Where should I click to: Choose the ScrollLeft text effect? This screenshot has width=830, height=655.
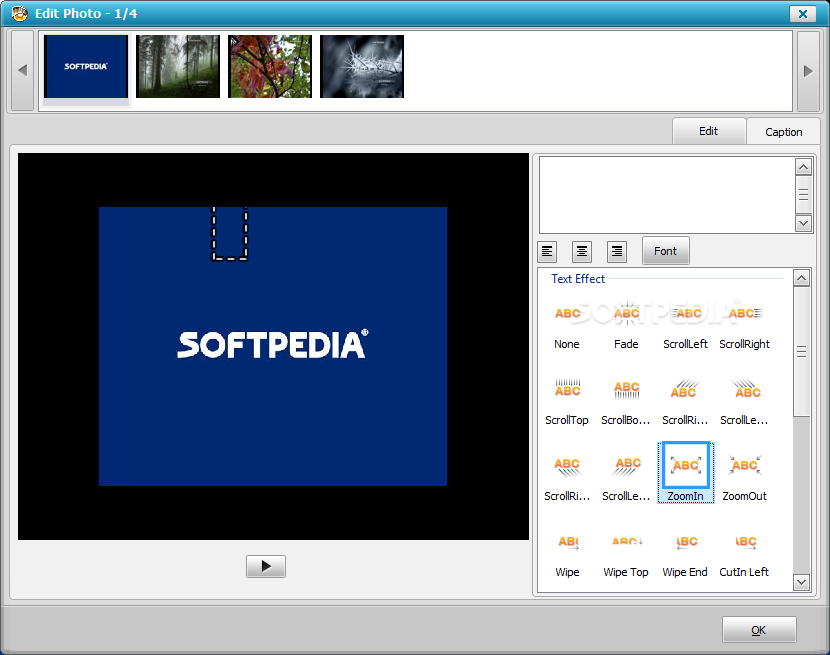point(685,324)
